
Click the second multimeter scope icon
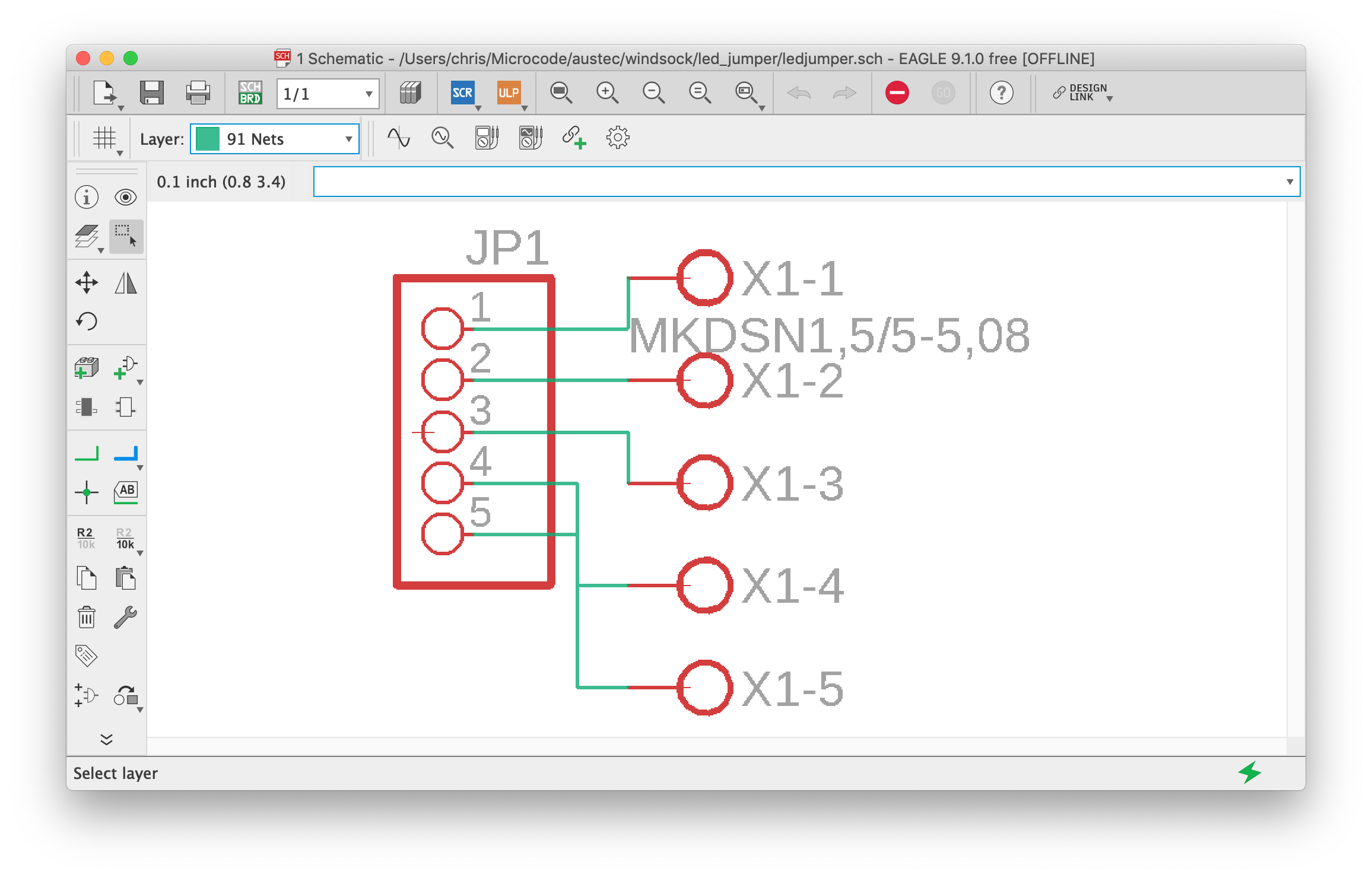coord(531,138)
